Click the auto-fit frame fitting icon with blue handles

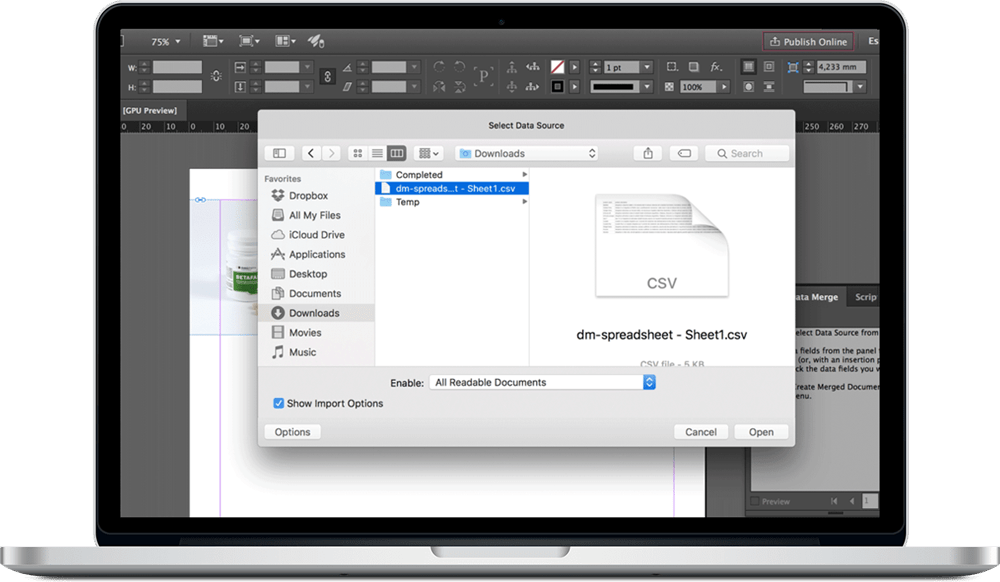(x=793, y=67)
